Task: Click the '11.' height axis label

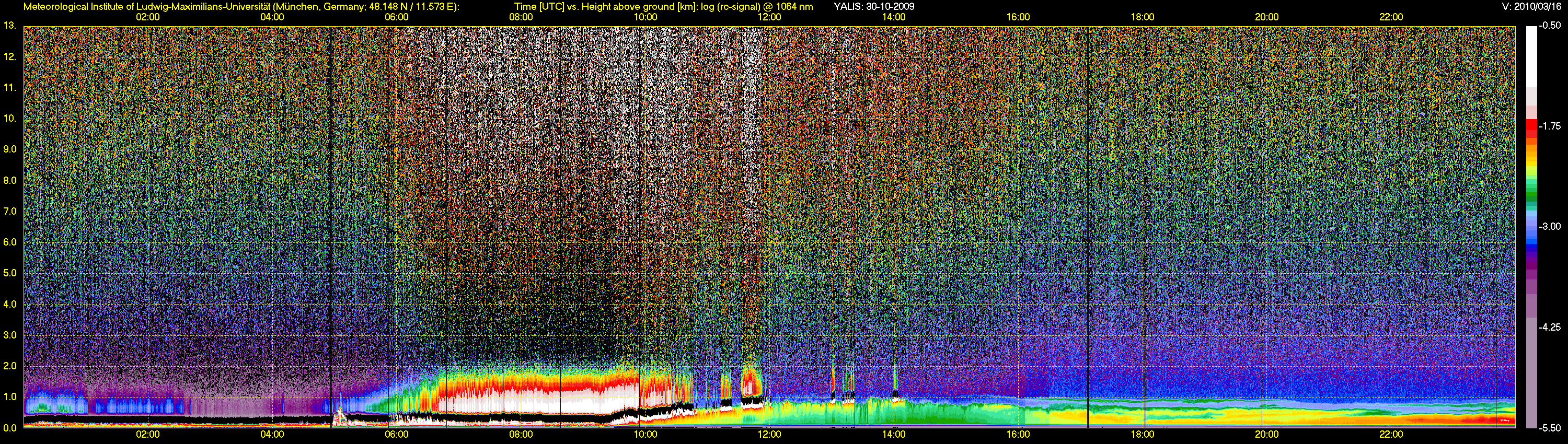Action: (x=10, y=88)
